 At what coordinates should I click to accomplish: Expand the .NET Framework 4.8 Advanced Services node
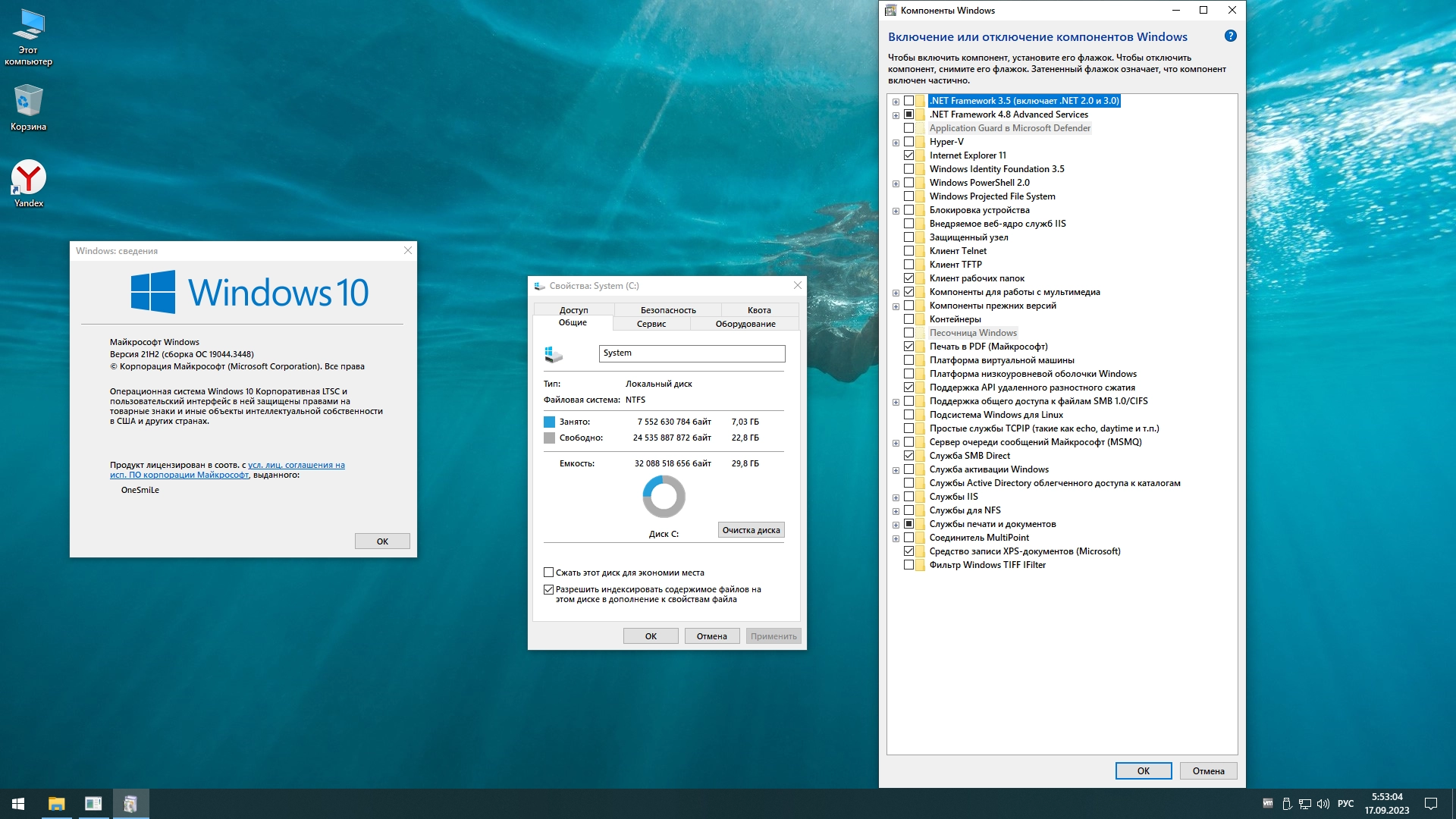[x=896, y=115]
